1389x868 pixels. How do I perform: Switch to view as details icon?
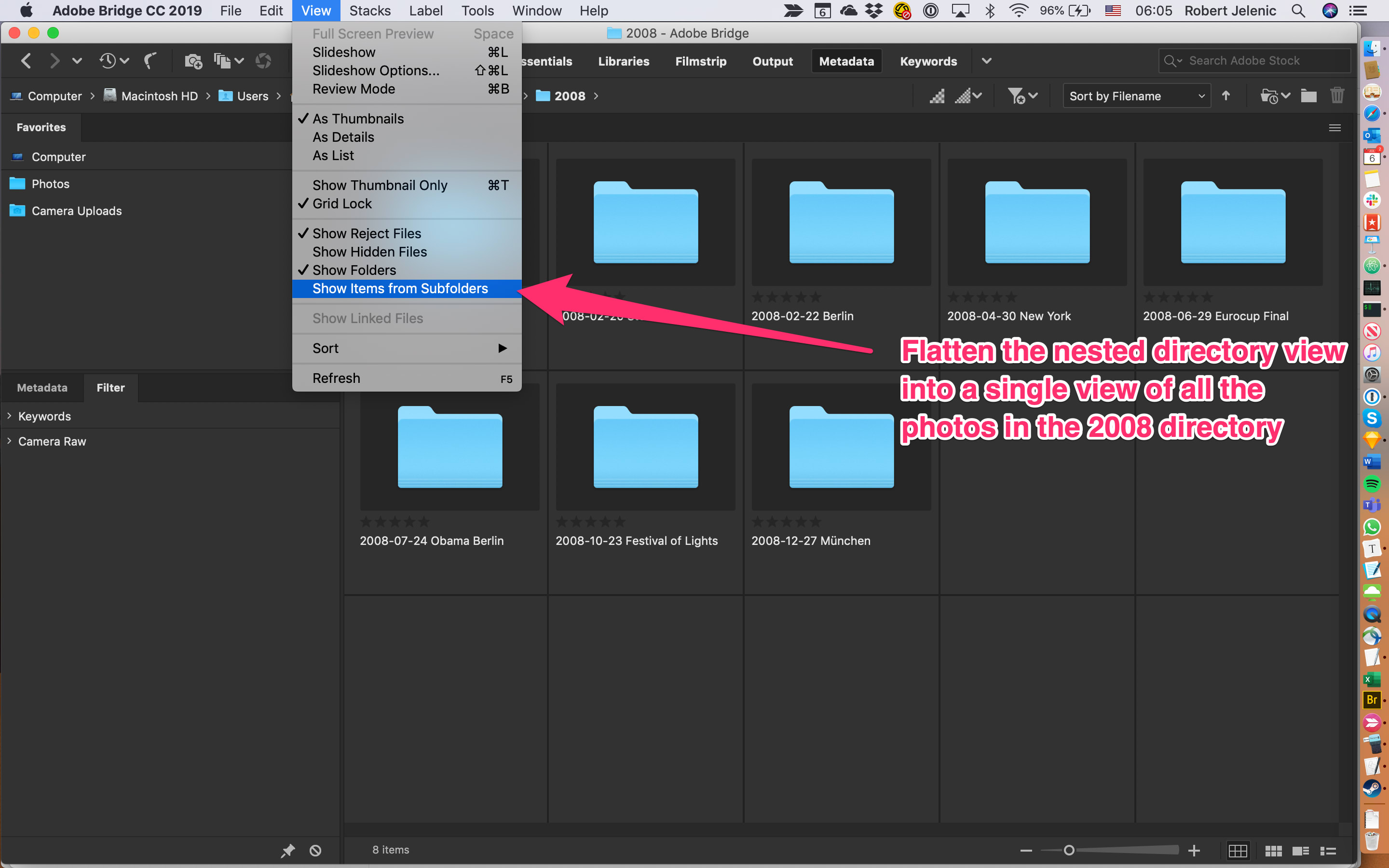point(1301,851)
